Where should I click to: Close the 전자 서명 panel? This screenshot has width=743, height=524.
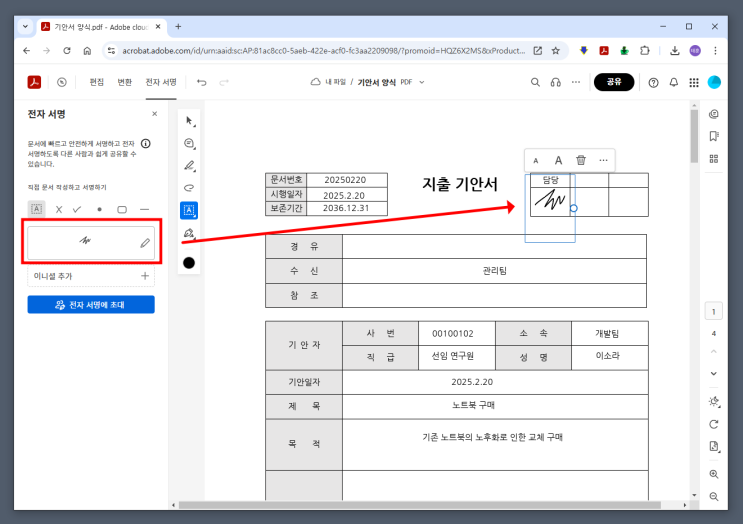[x=154, y=114]
